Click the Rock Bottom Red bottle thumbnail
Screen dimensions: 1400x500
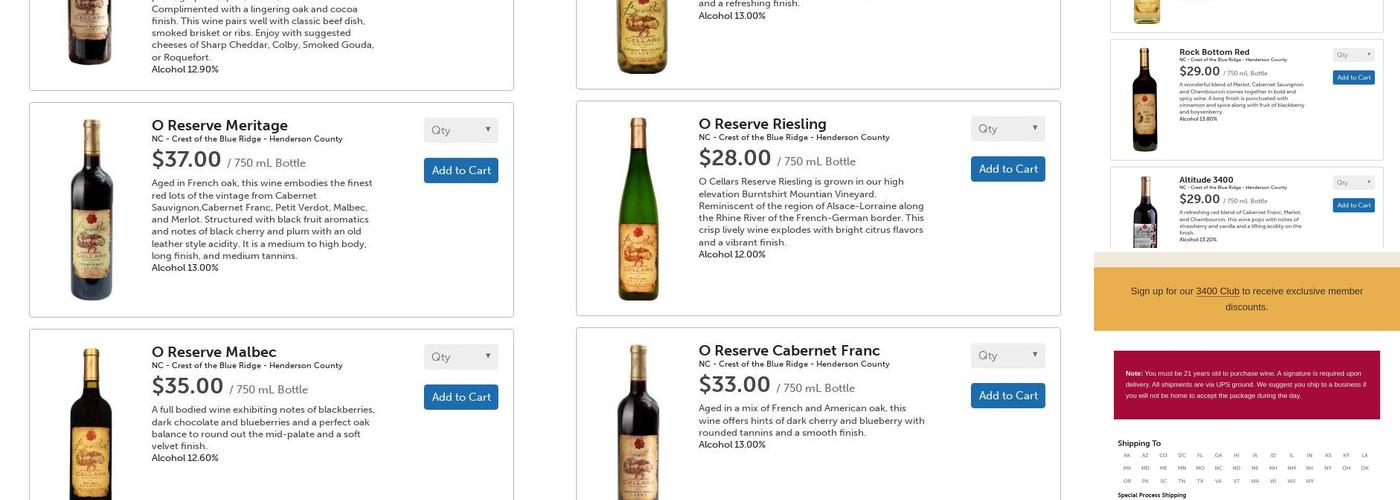click(1145, 99)
